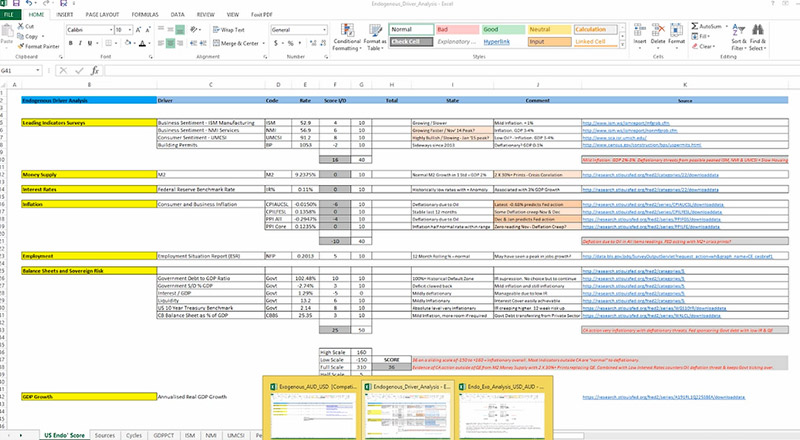Viewport: 800px width, 440px height.
Task: Open the Sources worksheet tab
Action: [x=105, y=435]
